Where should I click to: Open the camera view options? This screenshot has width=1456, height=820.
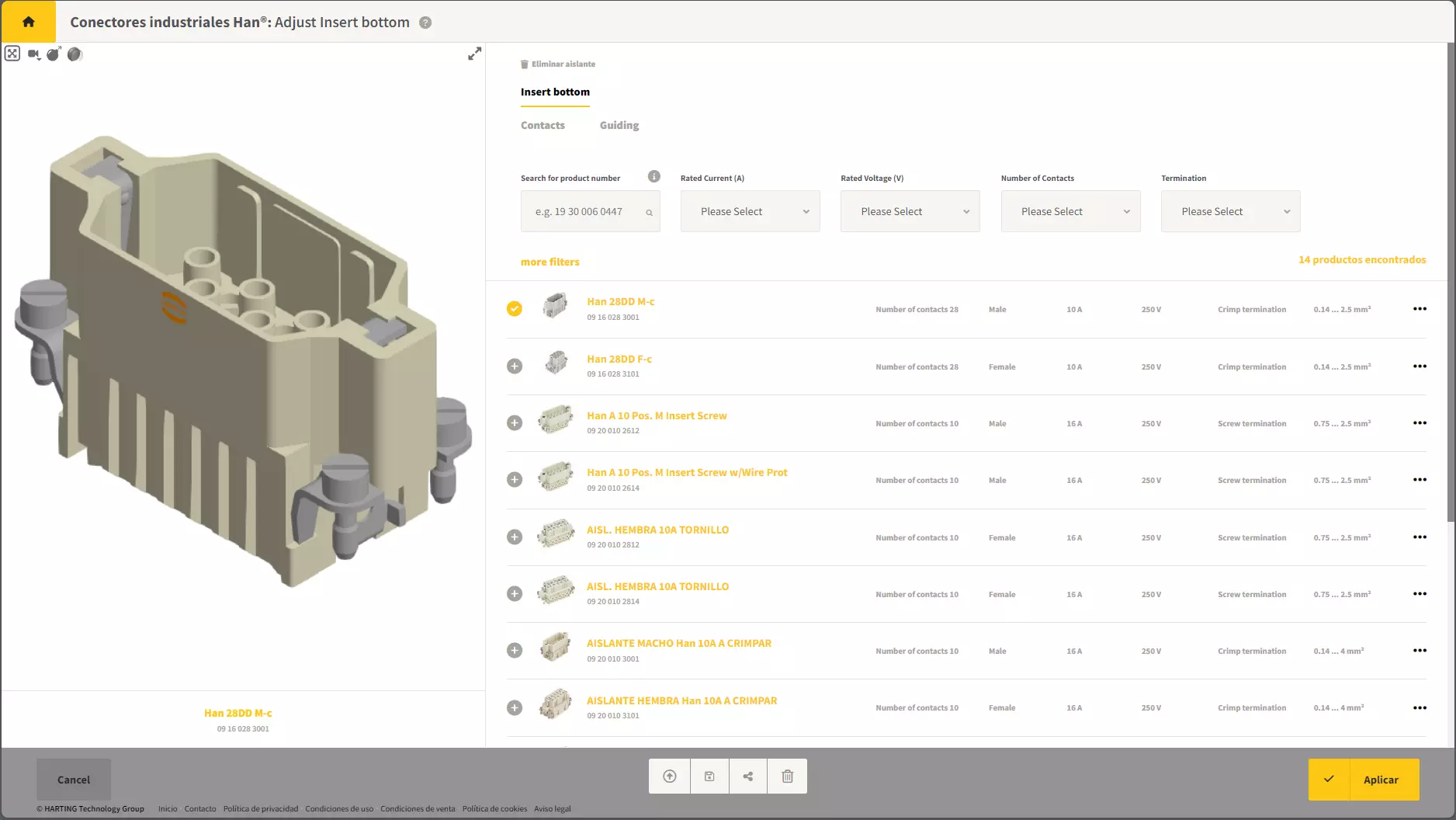(34, 54)
